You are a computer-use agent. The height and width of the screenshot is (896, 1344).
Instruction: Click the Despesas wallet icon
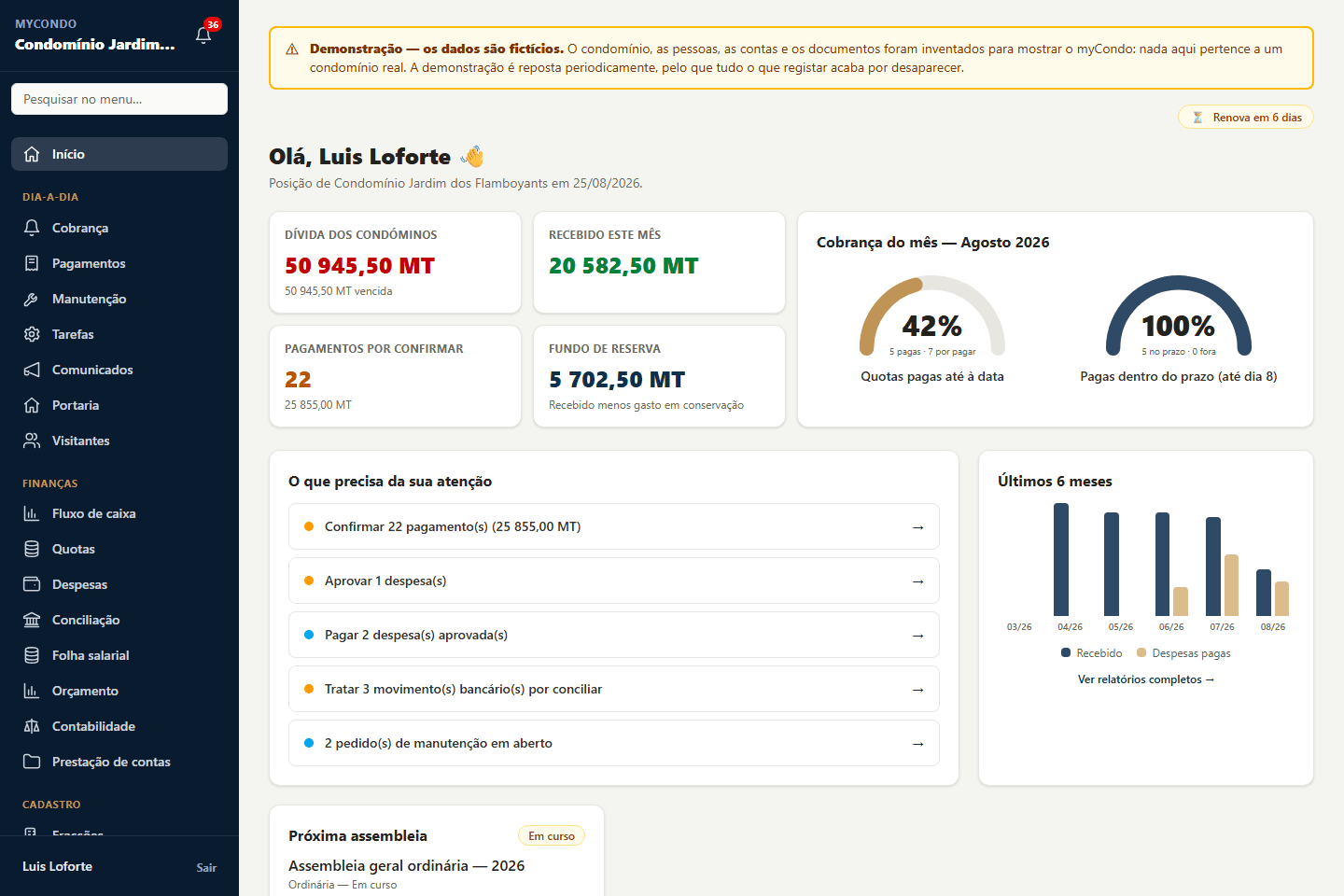[32, 584]
